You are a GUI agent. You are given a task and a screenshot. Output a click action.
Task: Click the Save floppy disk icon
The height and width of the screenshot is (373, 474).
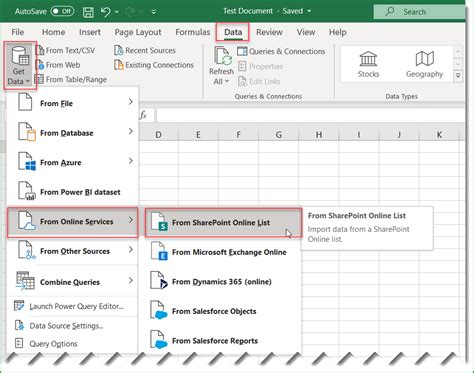pyautogui.click(x=88, y=12)
